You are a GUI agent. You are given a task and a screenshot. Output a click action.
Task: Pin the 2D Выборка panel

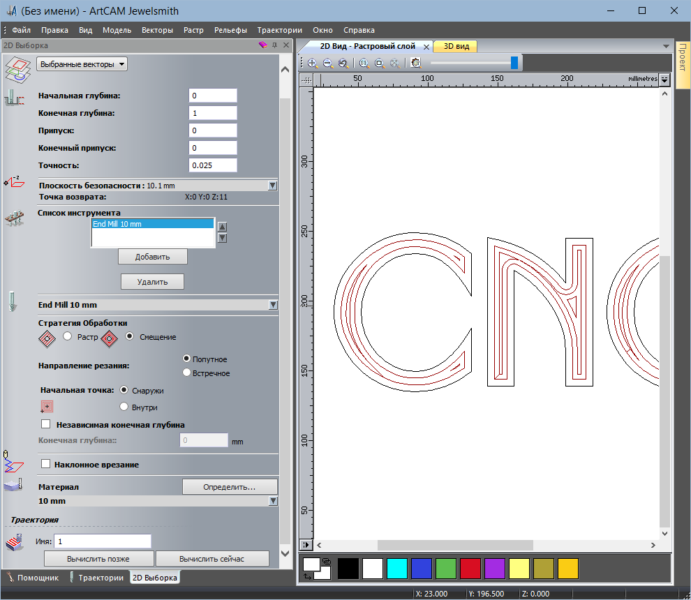(275, 45)
